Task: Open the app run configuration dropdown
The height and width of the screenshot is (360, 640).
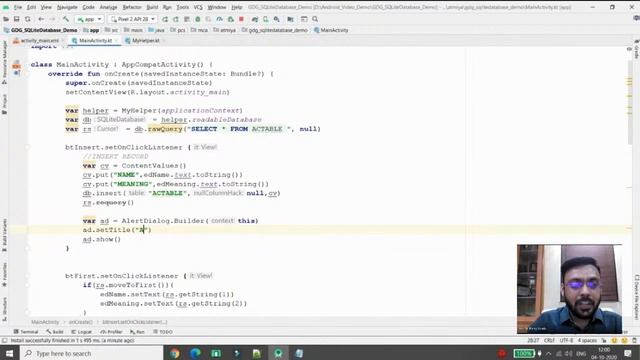Action: click(89, 19)
